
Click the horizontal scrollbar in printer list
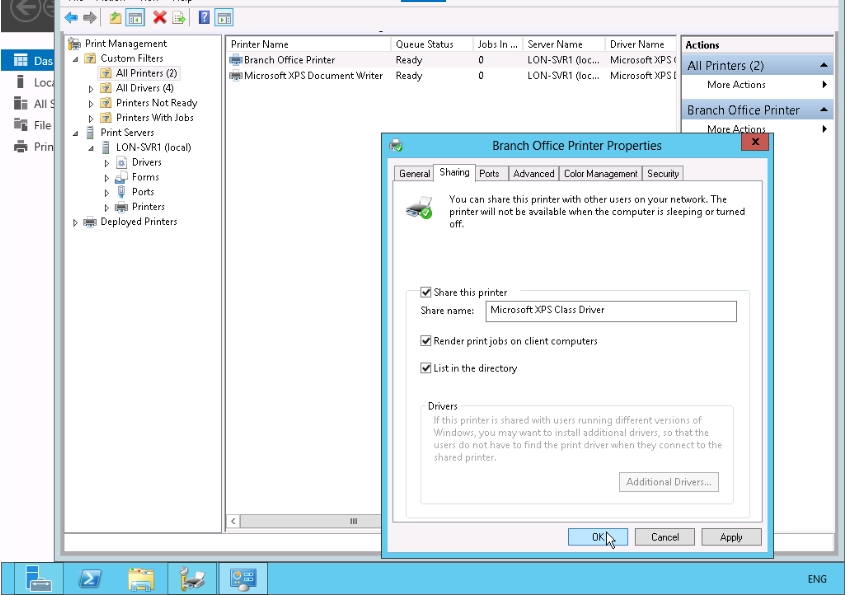pyautogui.click(x=353, y=521)
